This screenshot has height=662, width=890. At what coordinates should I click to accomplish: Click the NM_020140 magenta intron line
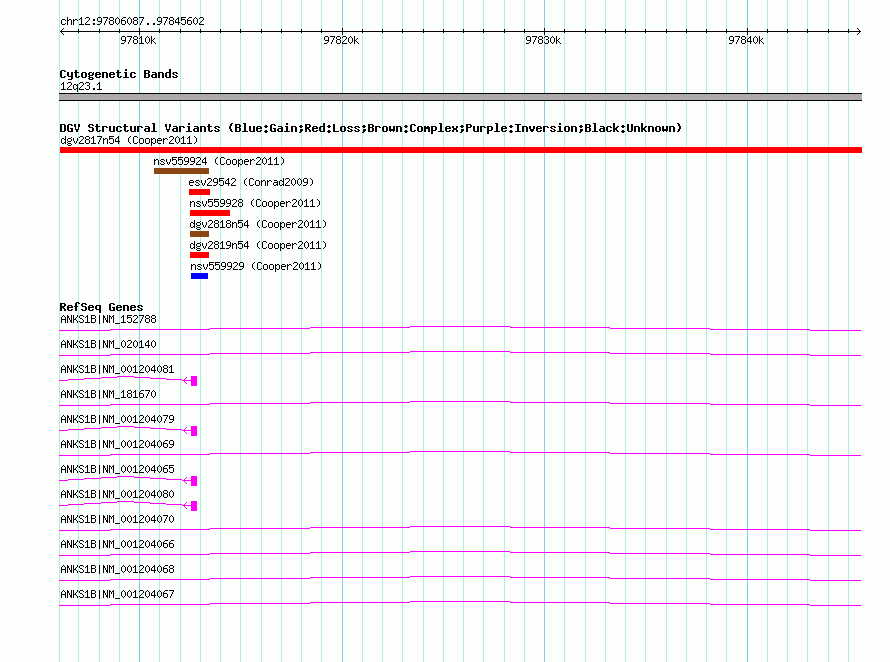point(460,353)
